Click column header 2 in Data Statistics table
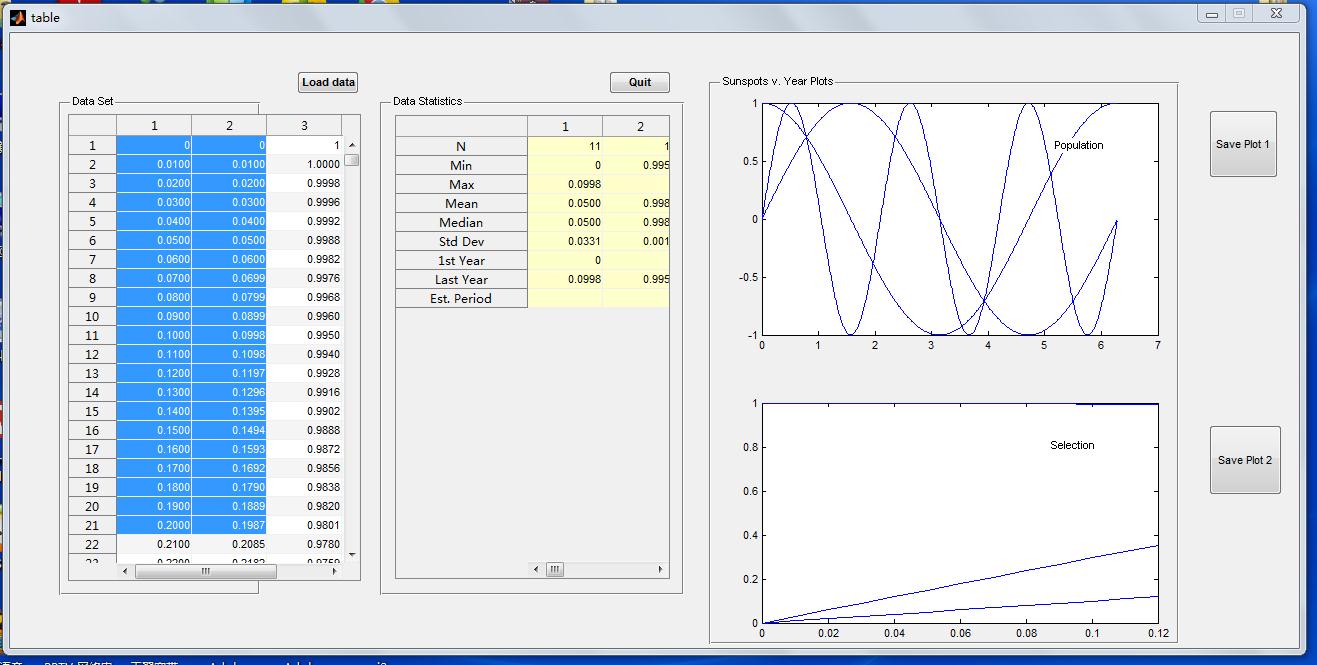Viewport: 1317px width, 665px height. coord(636,126)
